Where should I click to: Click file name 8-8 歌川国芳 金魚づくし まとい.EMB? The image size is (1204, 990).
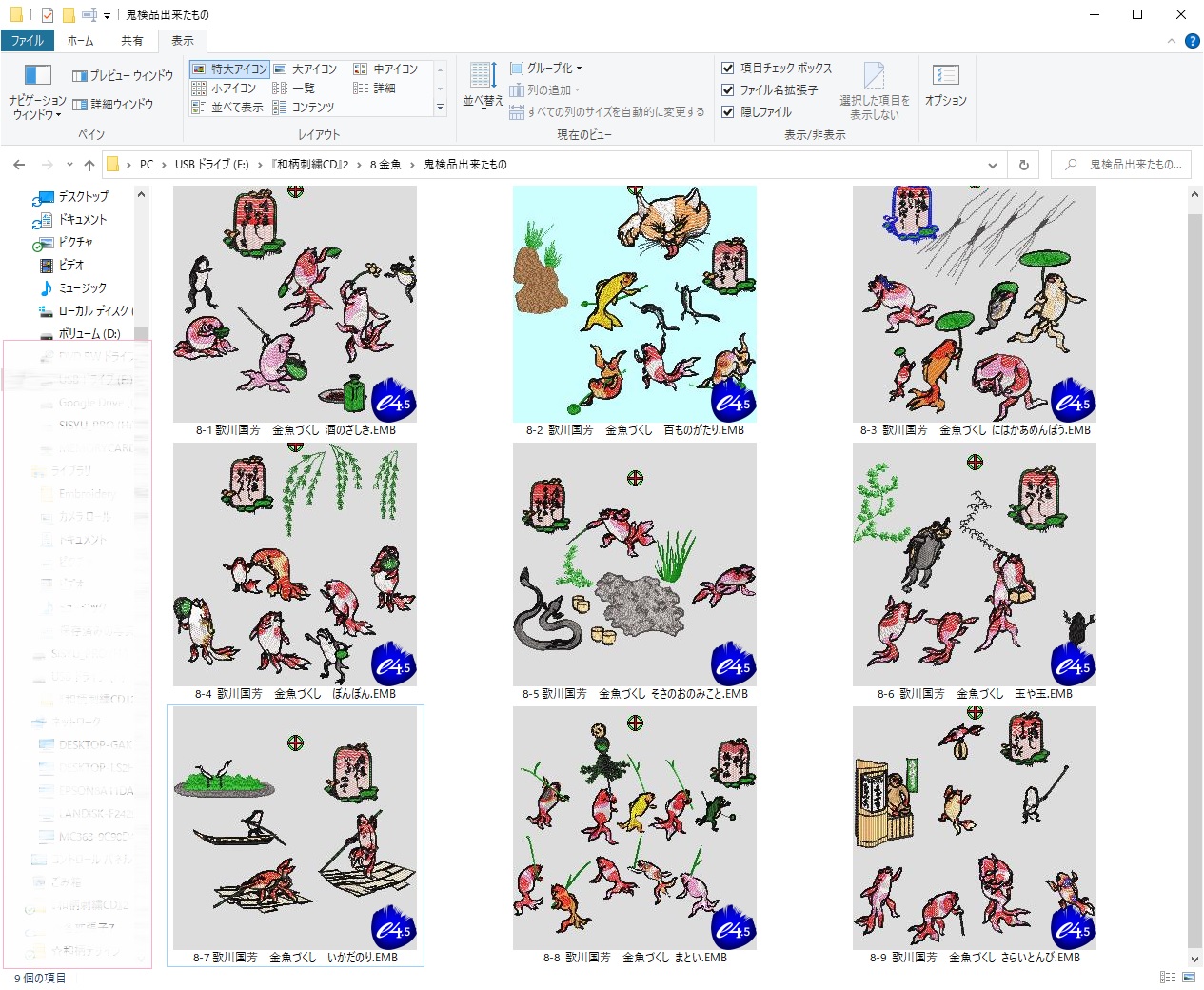click(635, 958)
